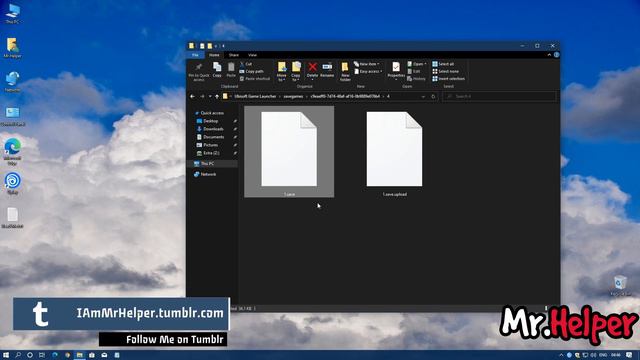This screenshot has height=360, width=640.
Task: Select the 1.save file
Action: [x=289, y=152]
